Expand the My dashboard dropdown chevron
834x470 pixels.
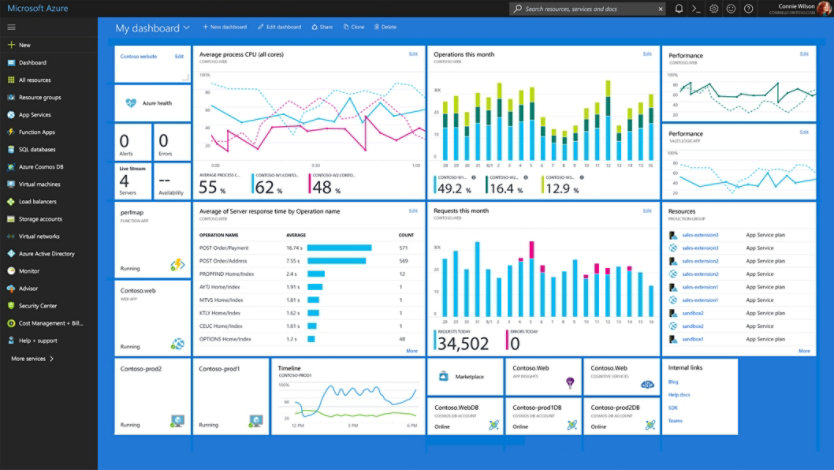click(x=187, y=28)
